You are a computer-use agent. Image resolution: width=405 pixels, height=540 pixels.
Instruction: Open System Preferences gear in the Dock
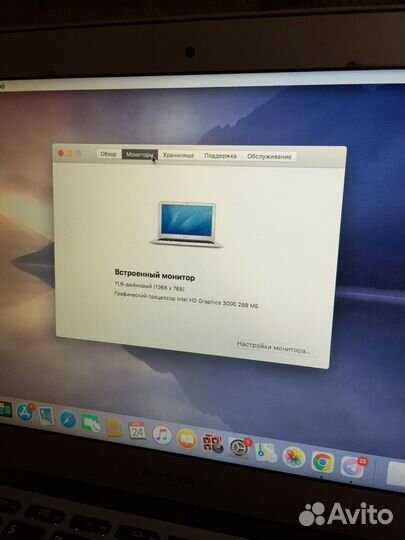click(238, 448)
